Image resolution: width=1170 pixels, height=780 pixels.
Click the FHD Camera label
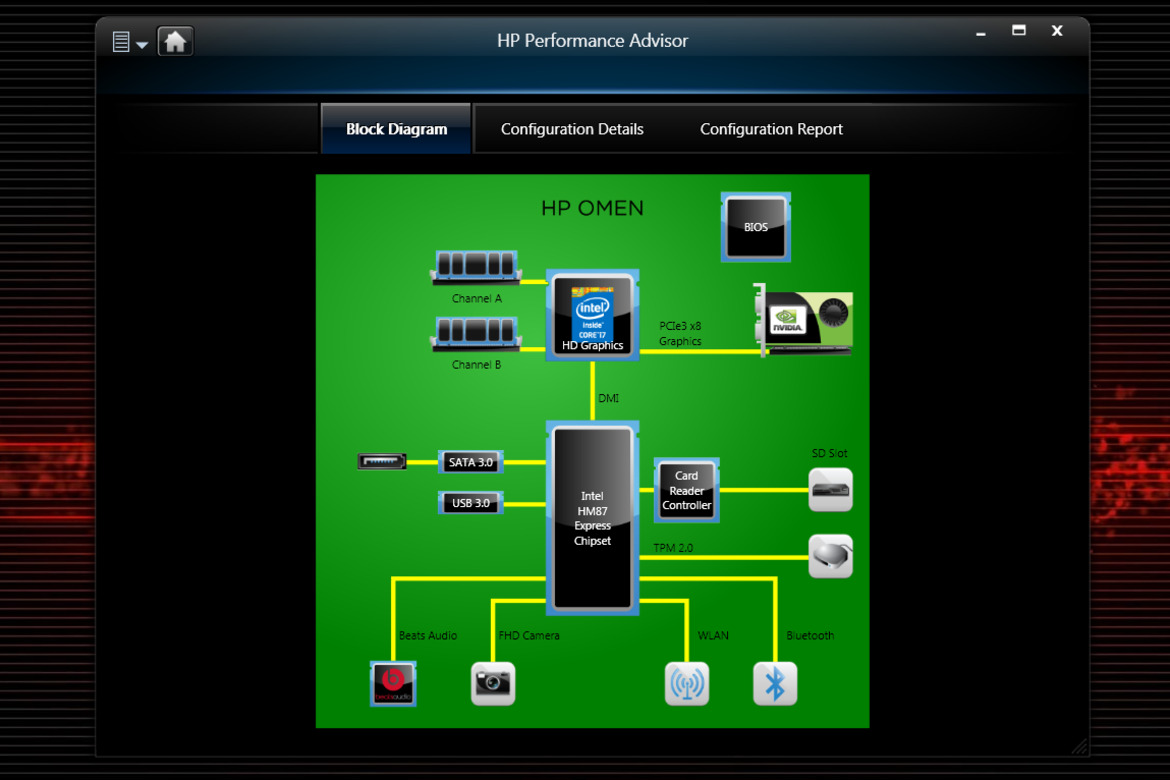click(529, 636)
